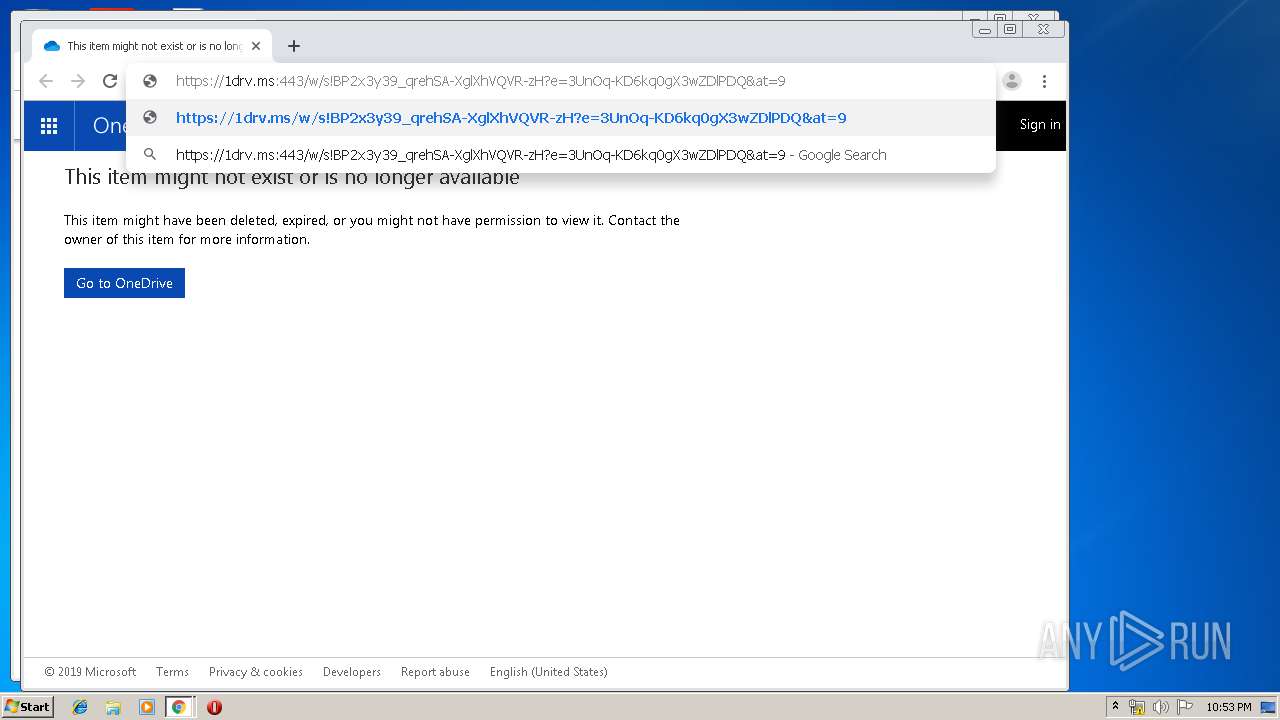Change language English (United States)

point(548,672)
